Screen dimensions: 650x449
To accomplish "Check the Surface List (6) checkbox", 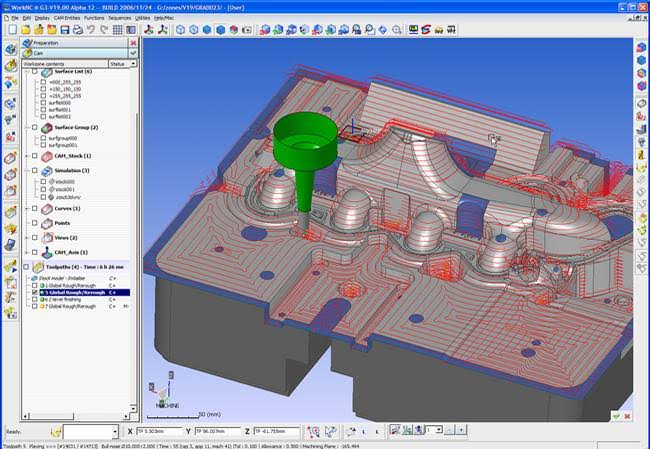I will (x=35, y=72).
